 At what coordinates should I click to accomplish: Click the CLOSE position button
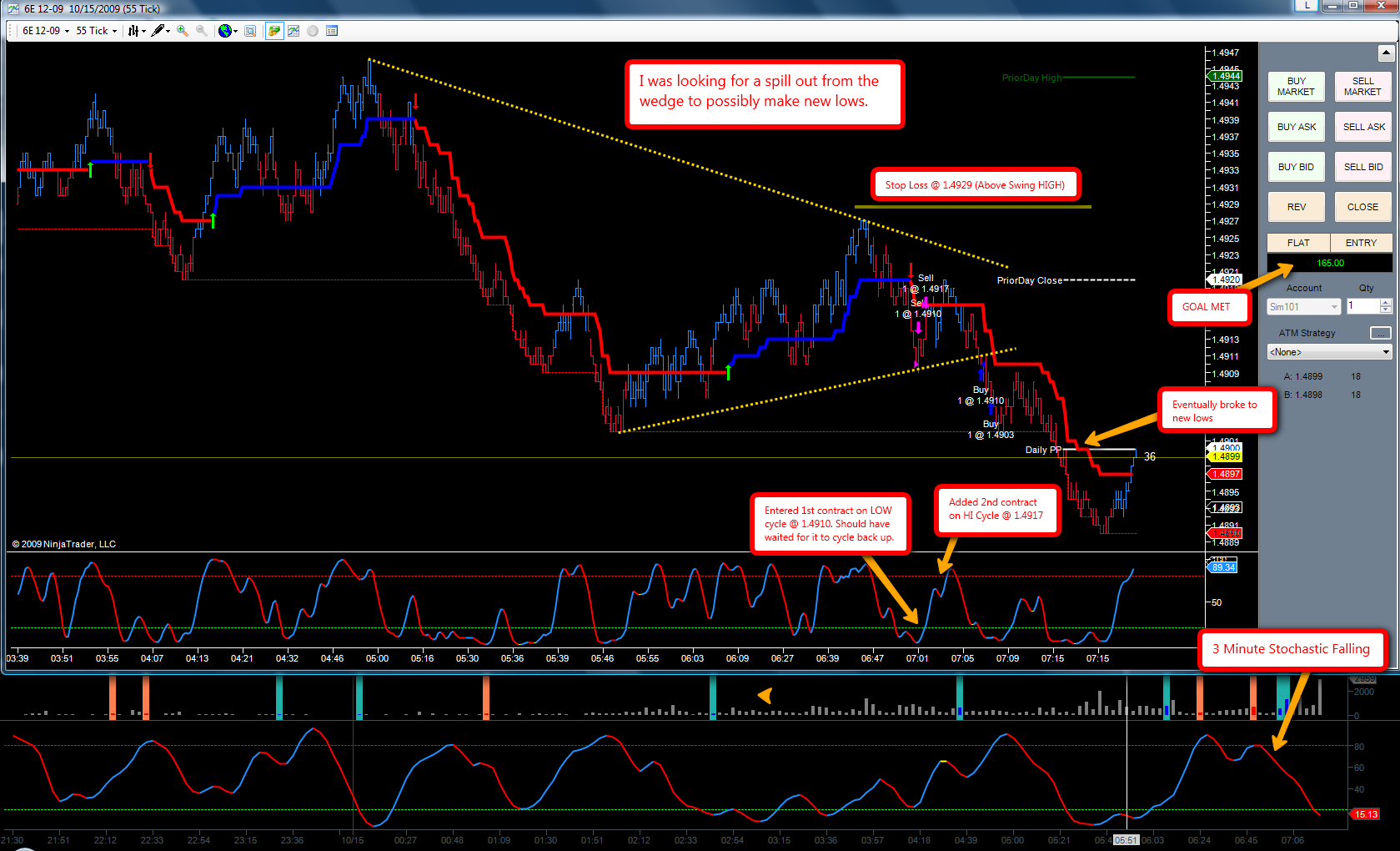click(1362, 207)
